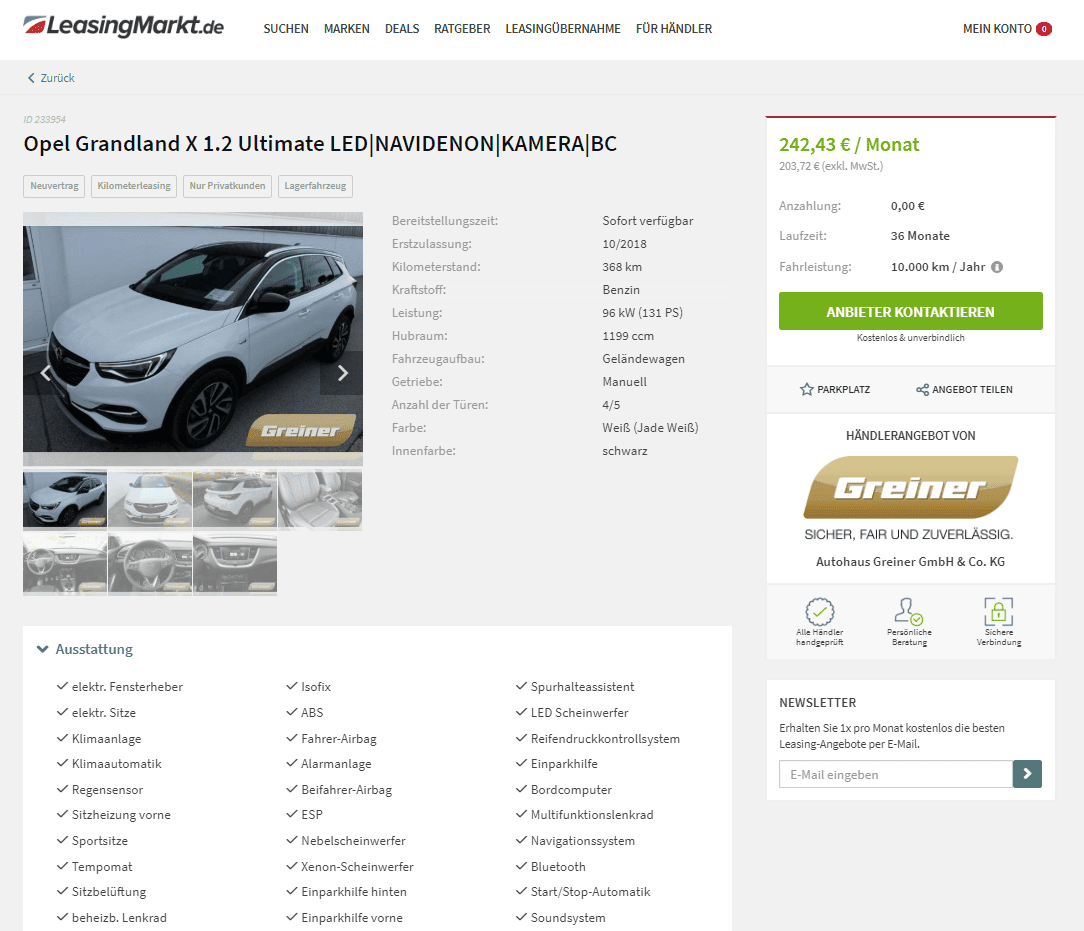Click the Lagerfahrzeug tag
Image resolution: width=1084 pixels, height=931 pixels.
[315, 186]
